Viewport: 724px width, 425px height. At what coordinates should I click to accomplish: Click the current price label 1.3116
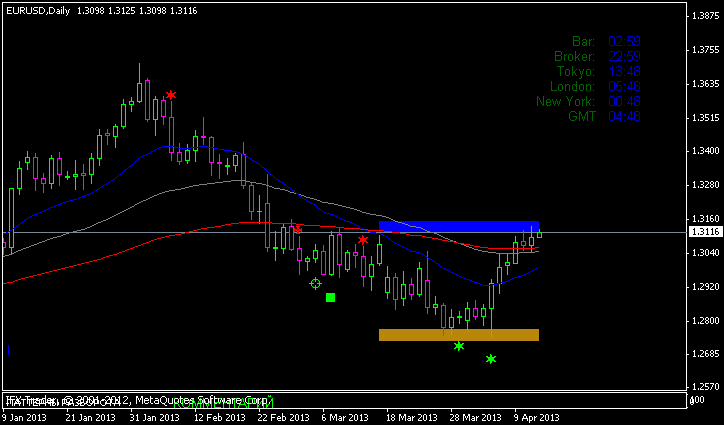pyautogui.click(x=703, y=232)
